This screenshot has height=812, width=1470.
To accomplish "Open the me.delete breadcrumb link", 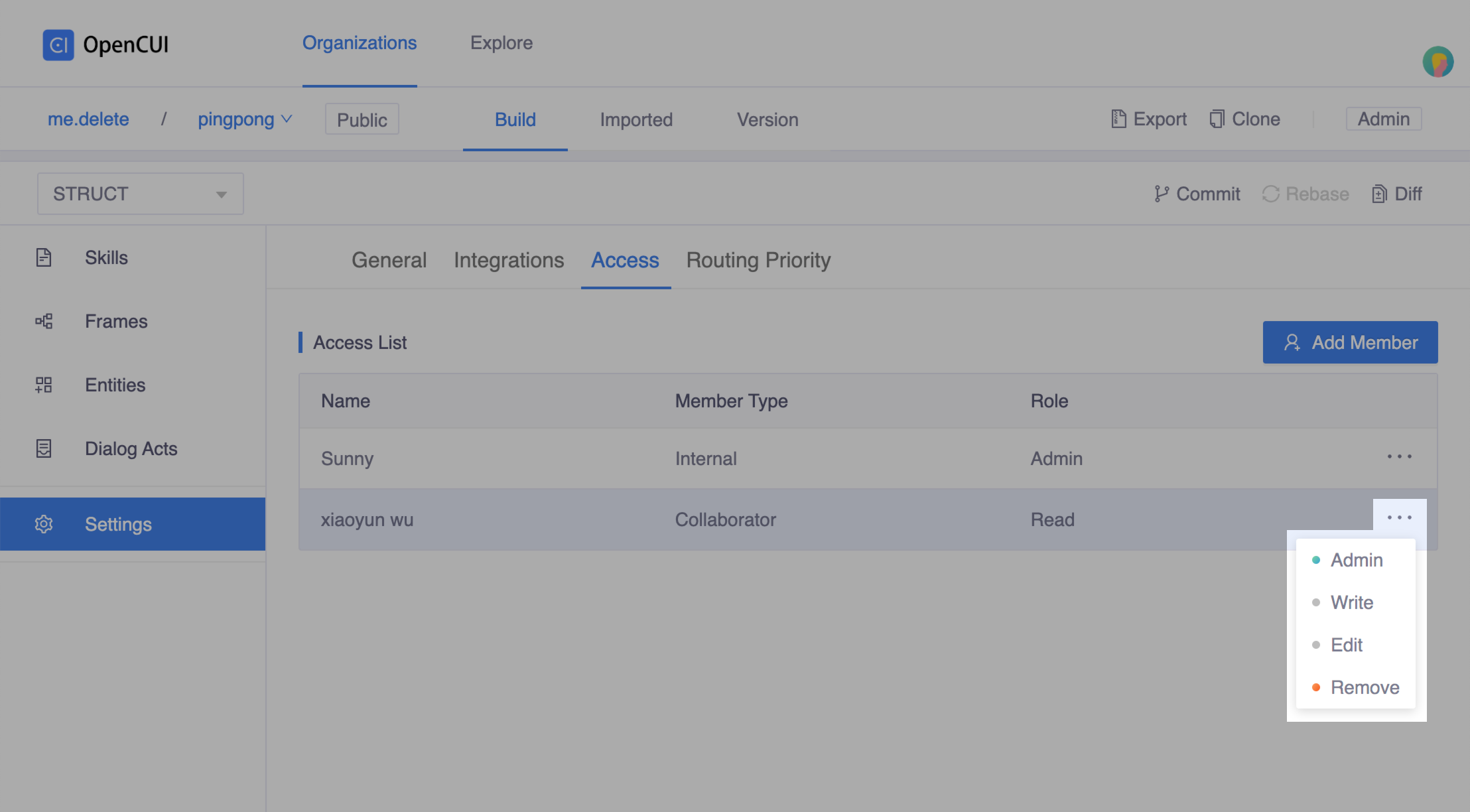I will pos(88,119).
